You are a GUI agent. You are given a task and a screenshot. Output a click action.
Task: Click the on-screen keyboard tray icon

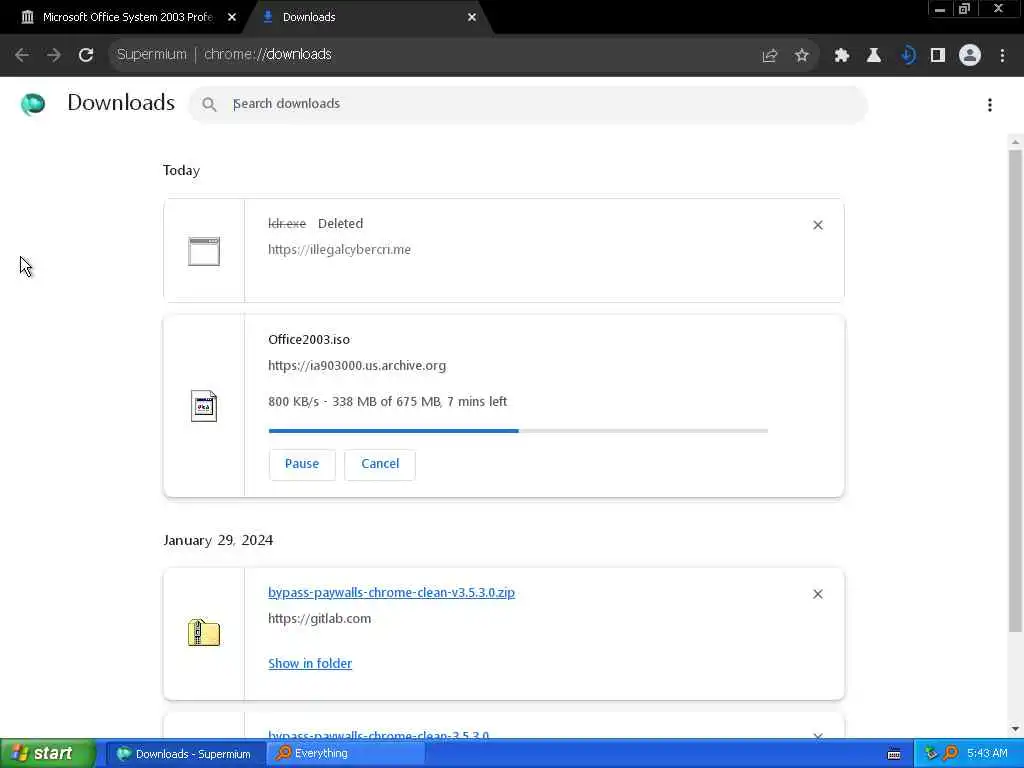[x=894, y=754]
